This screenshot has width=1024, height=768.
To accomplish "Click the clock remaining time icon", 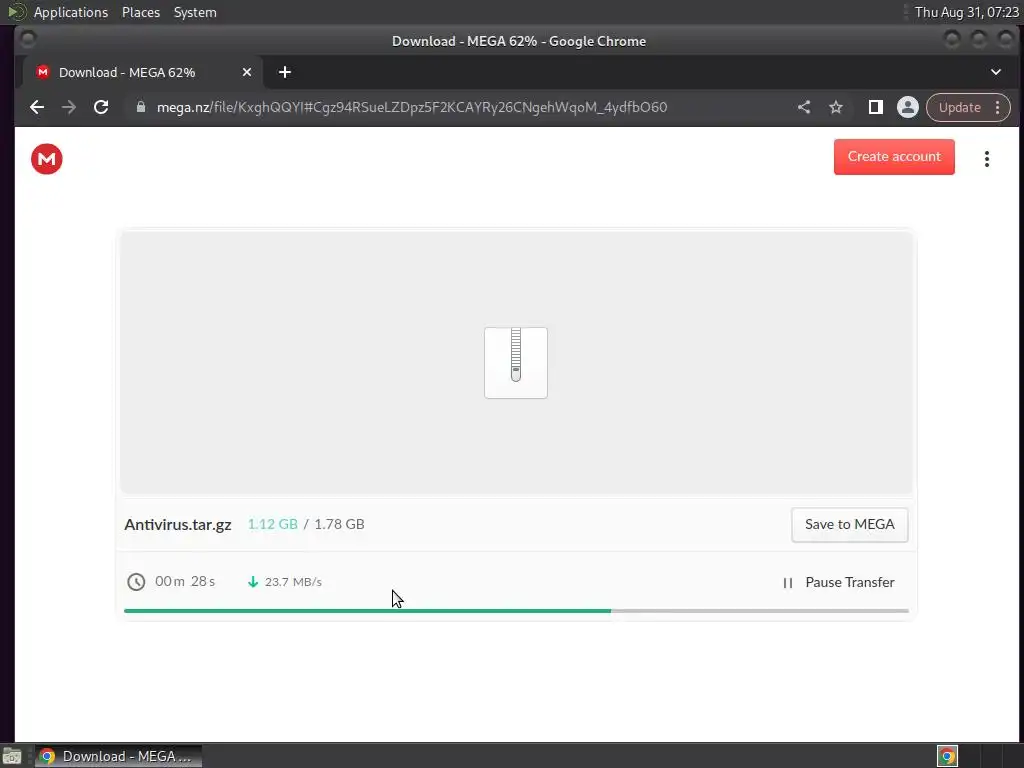I will 136,581.
